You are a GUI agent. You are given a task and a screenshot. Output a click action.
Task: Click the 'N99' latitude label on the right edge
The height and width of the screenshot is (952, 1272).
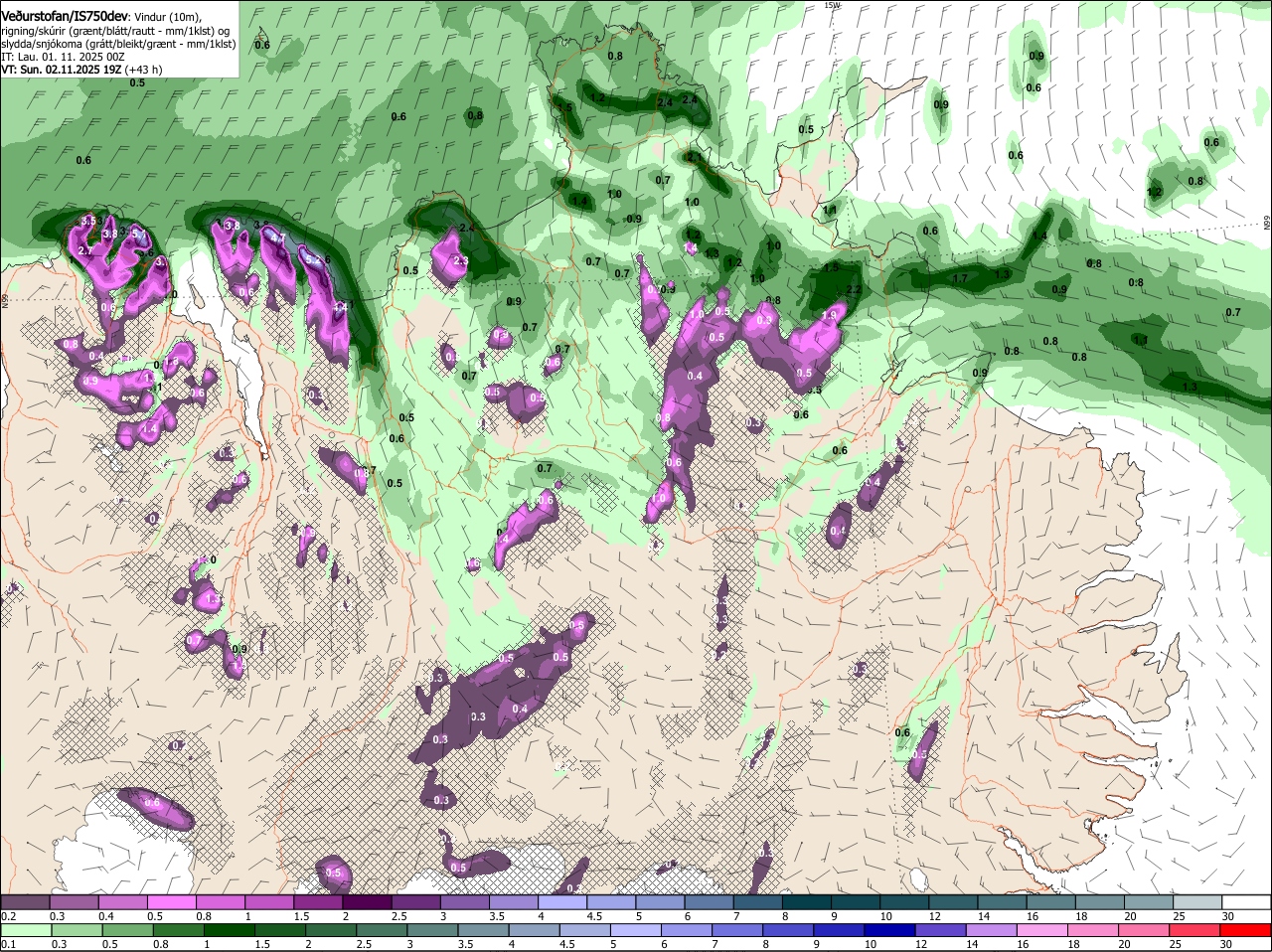[x=1267, y=224]
